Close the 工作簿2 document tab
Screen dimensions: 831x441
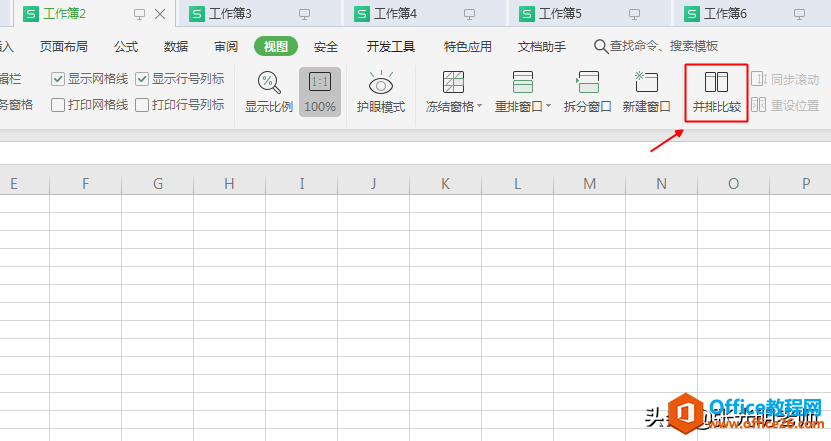(160, 14)
